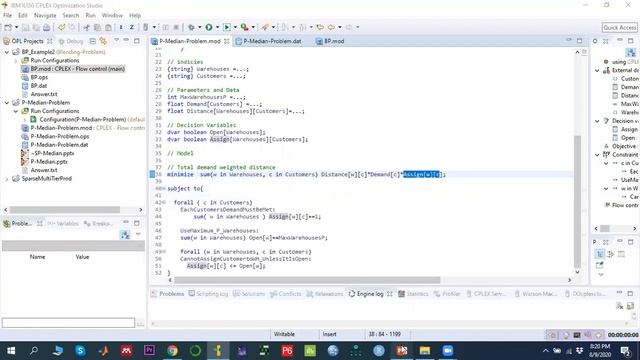The height and width of the screenshot is (360, 640).
Task: Open the Solutions tab
Action: [x=249, y=294]
